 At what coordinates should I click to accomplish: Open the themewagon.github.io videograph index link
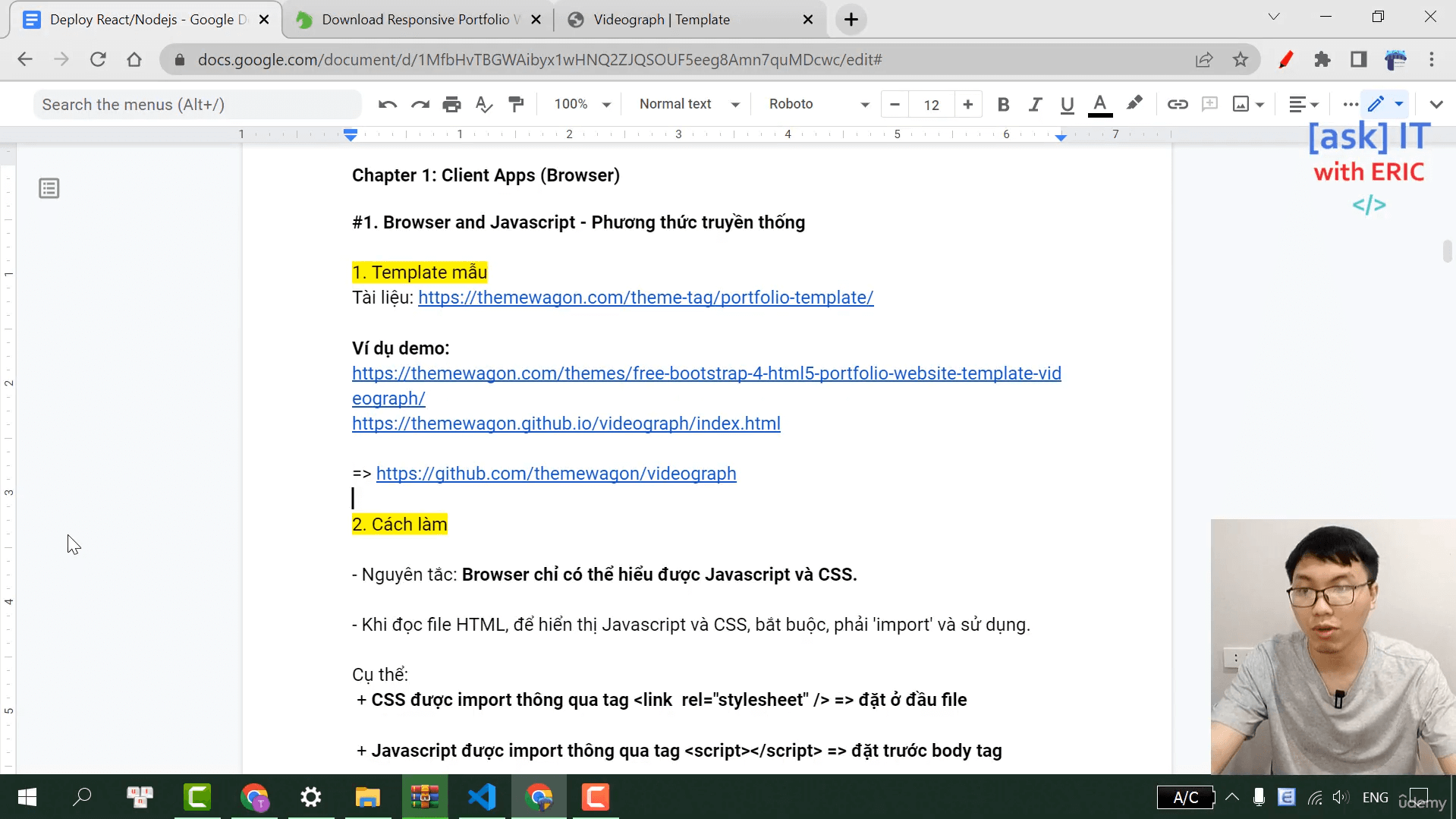click(x=566, y=424)
